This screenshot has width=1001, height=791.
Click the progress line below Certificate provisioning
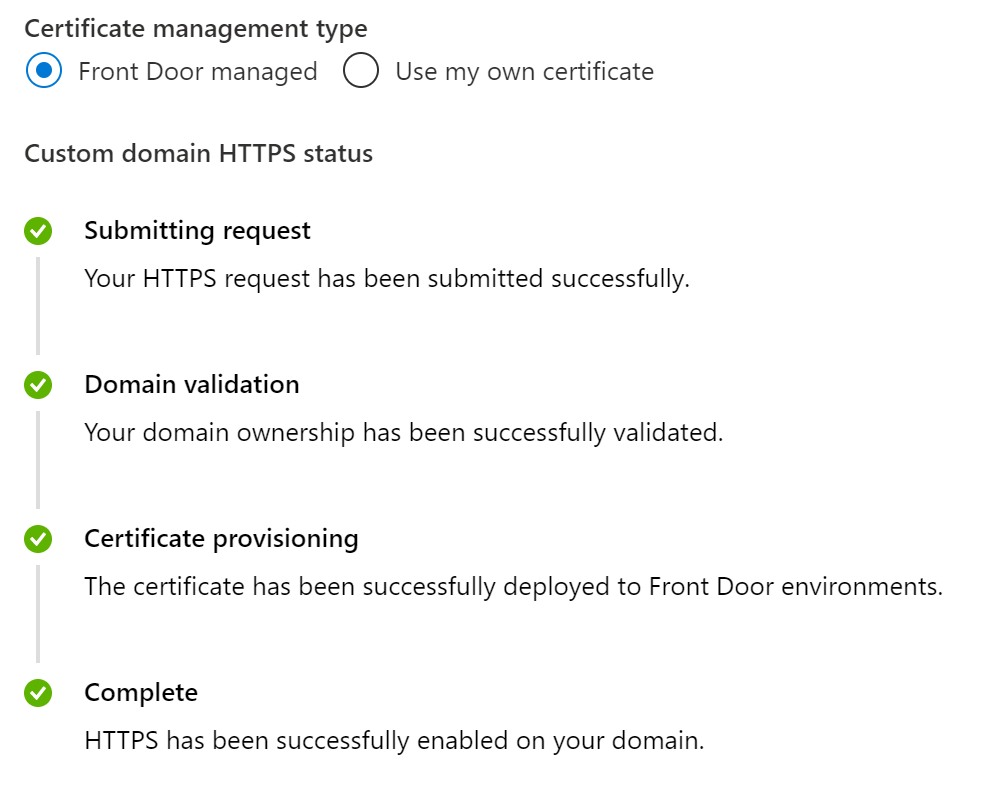[x=38, y=613]
